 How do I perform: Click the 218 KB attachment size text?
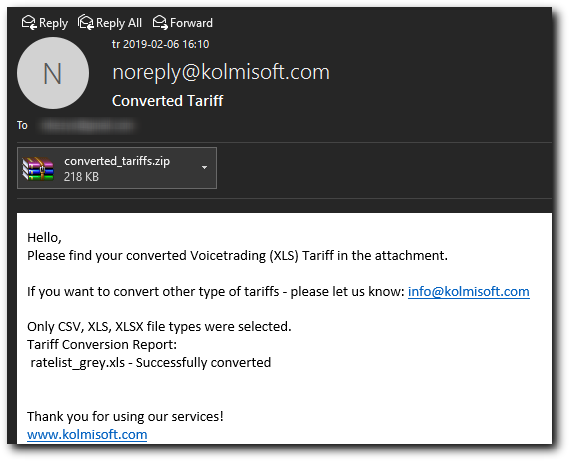(81, 177)
